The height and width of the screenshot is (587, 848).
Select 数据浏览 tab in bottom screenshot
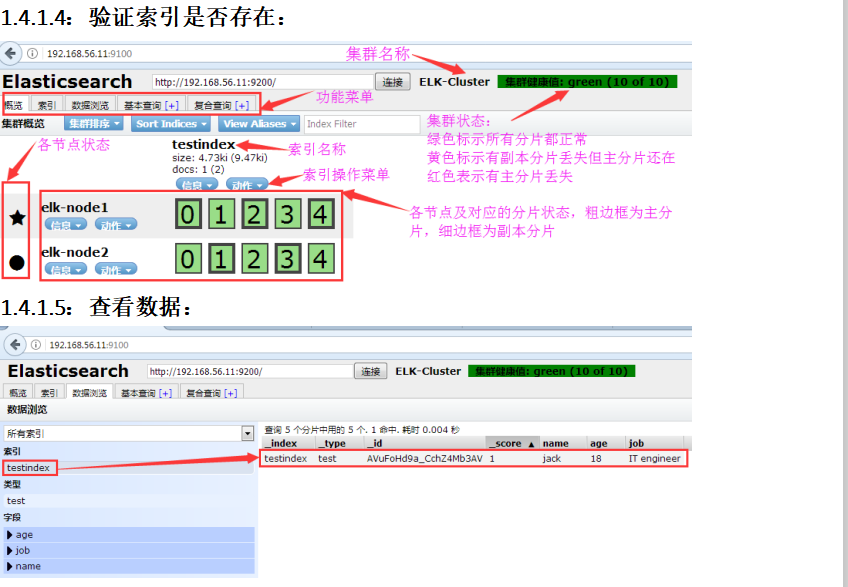[89, 393]
